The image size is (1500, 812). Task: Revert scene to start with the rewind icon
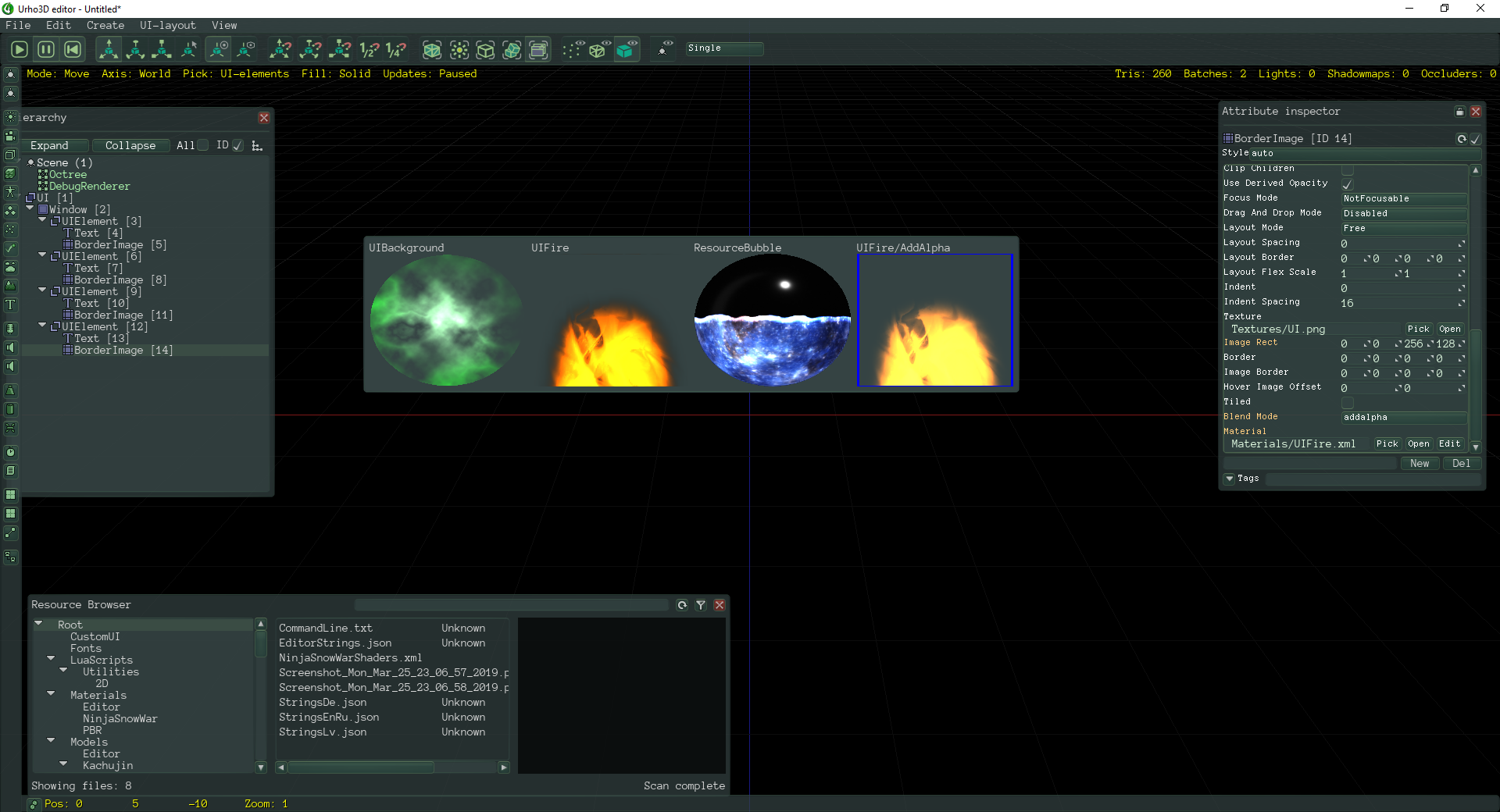click(x=73, y=49)
